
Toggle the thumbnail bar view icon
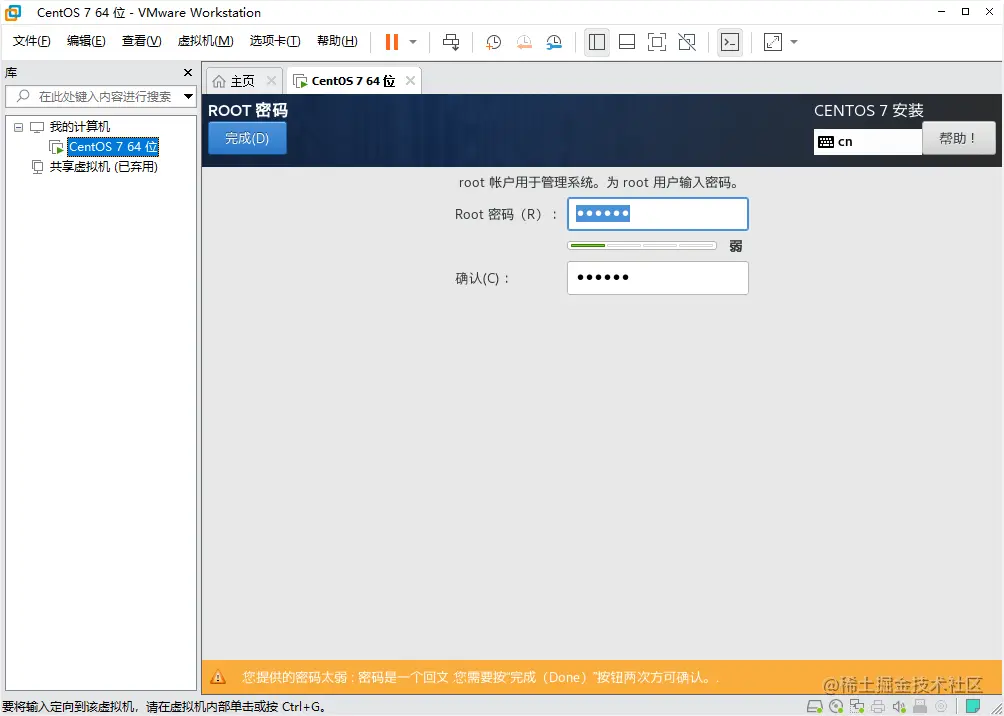(627, 42)
